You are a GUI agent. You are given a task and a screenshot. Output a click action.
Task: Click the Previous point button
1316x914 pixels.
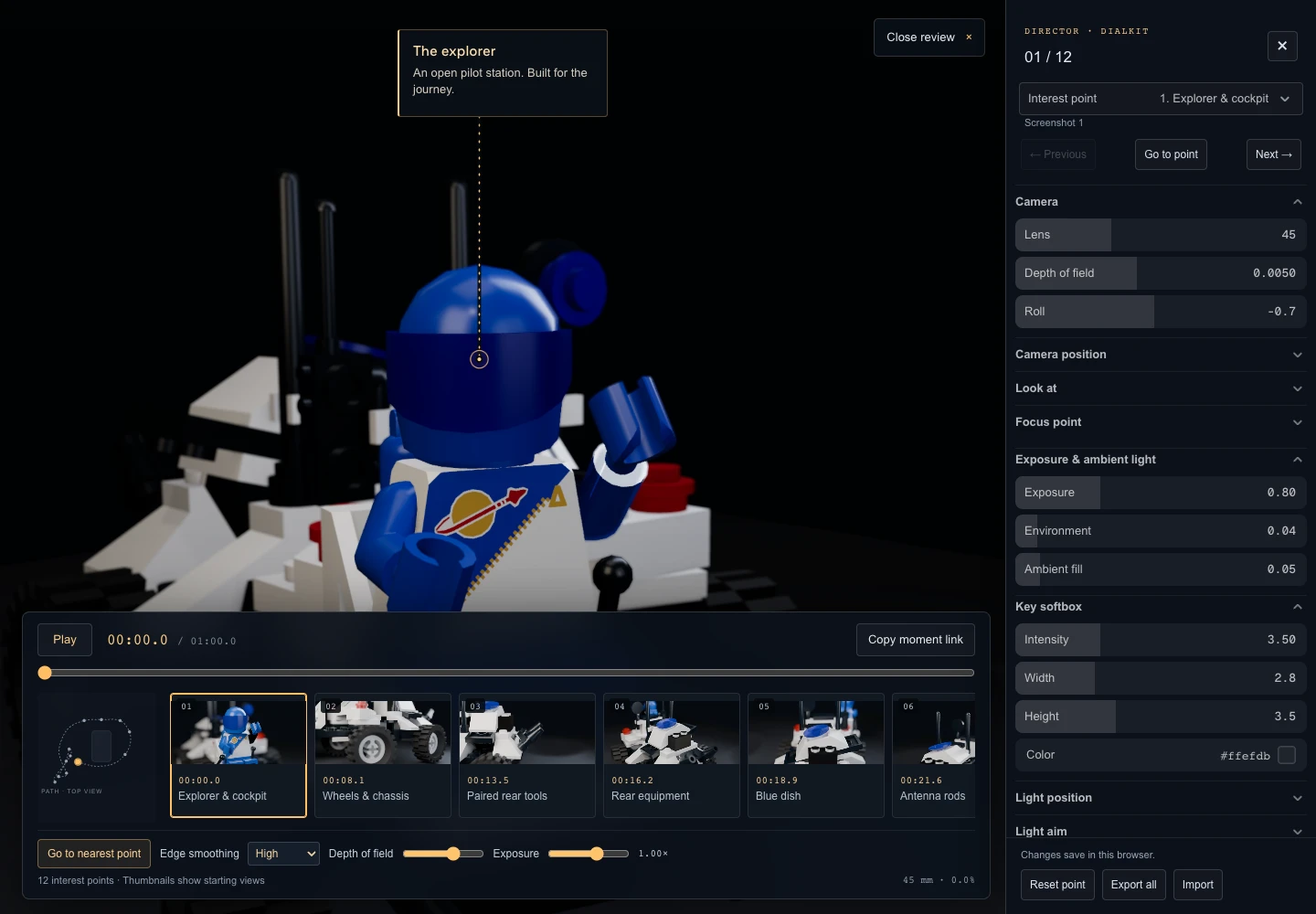(1057, 154)
